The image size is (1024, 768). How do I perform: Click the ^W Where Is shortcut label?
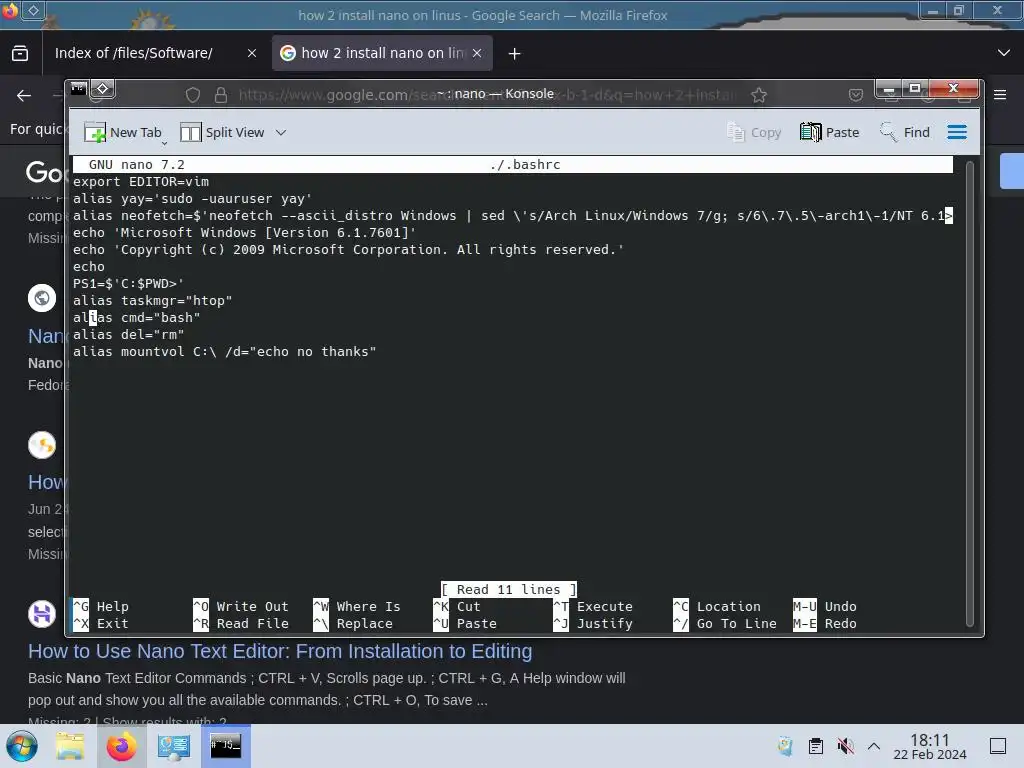click(x=357, y=606)
